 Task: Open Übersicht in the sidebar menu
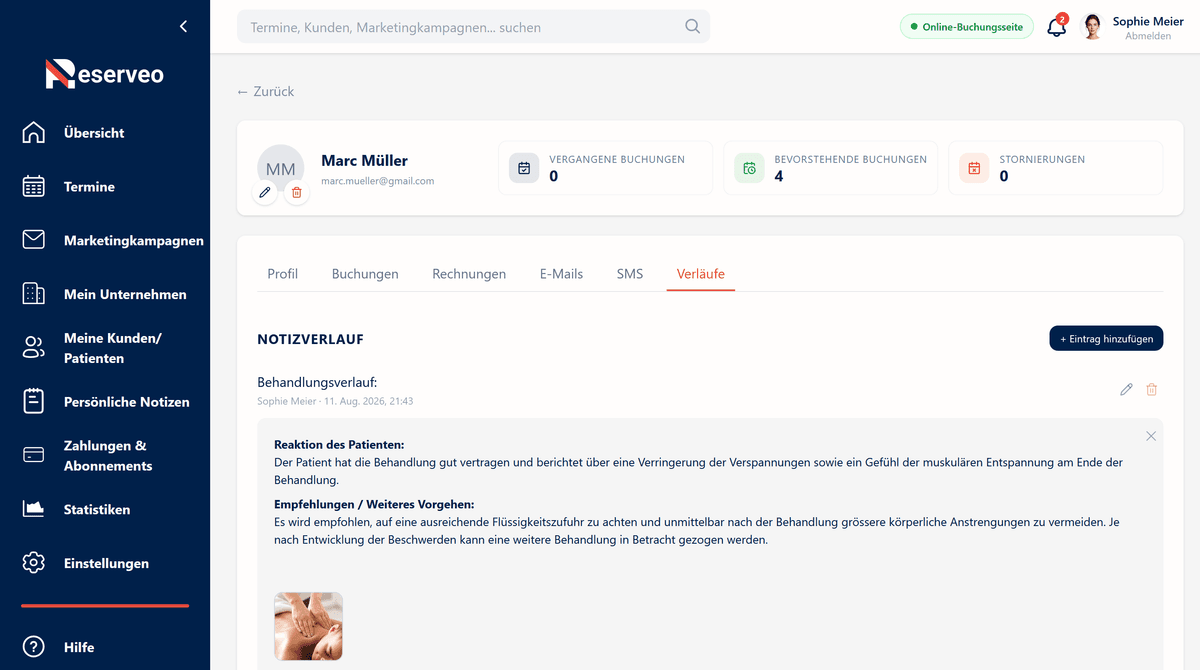pyautogui.click(x=94, y=133)
